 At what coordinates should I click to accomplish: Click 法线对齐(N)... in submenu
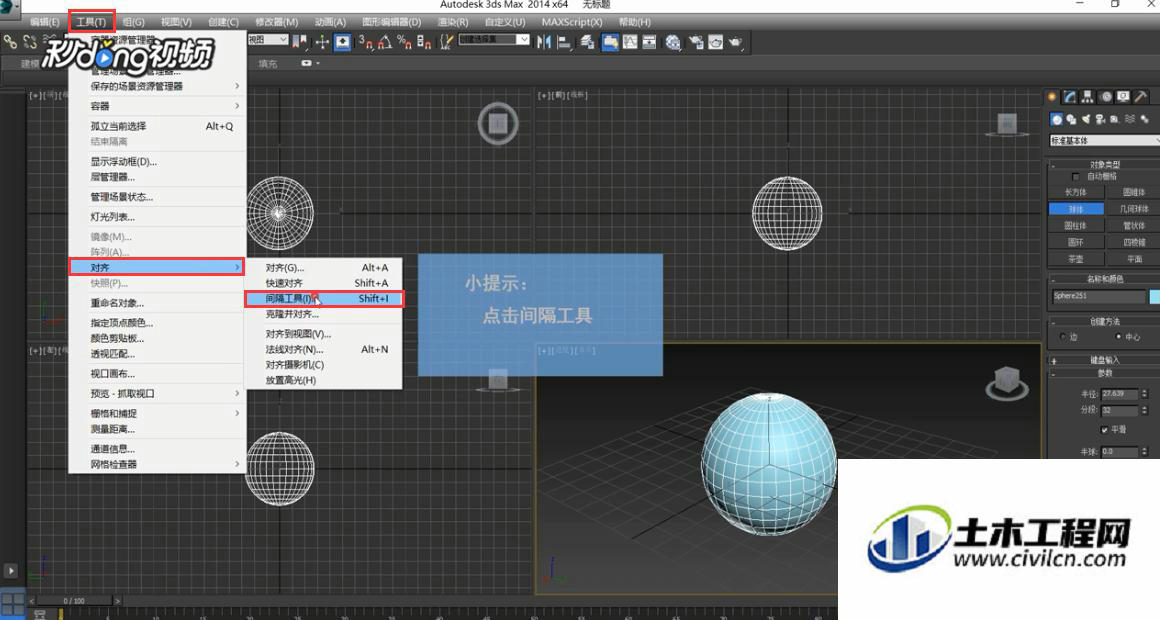coord(325,349)
